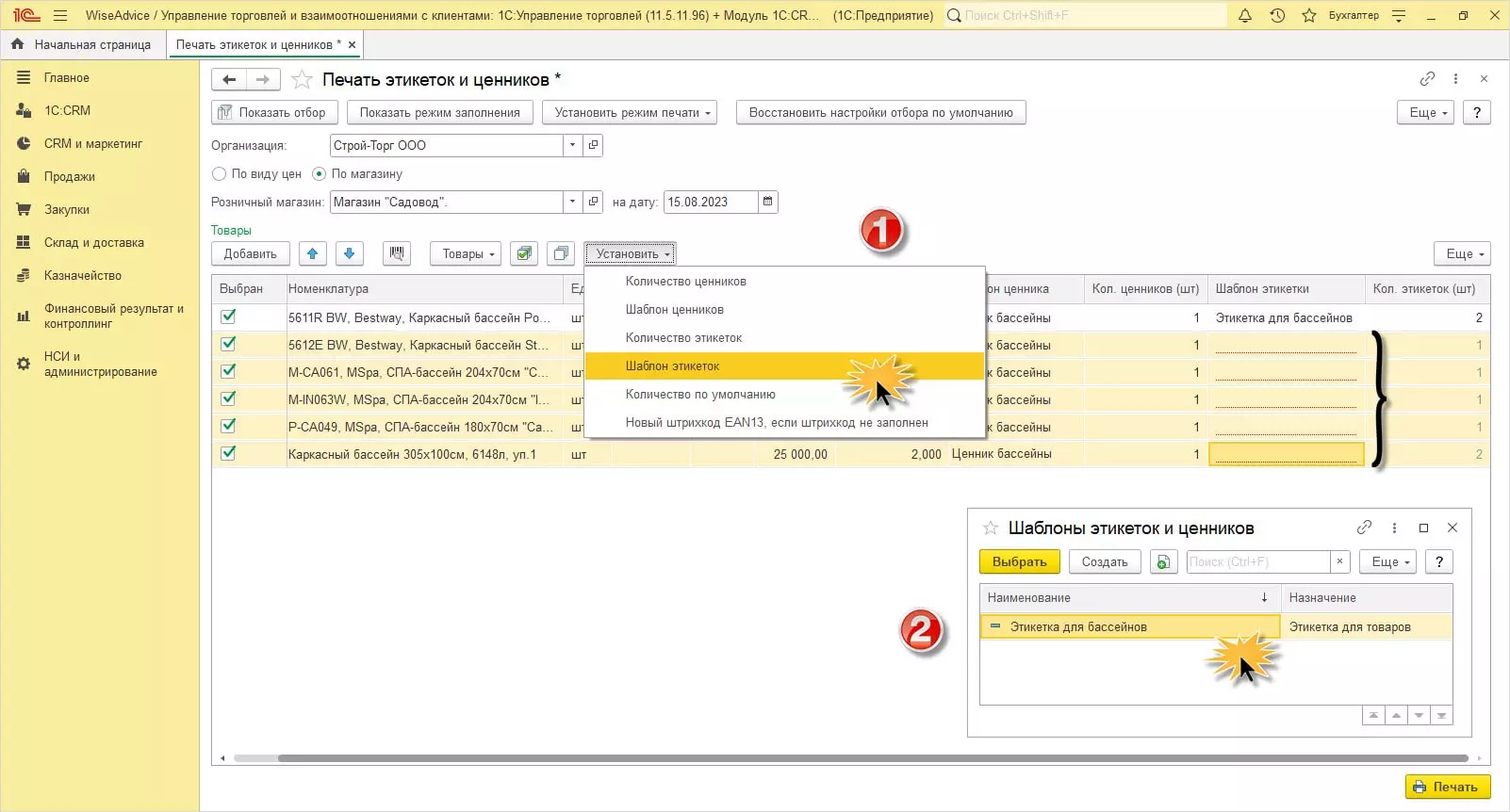This screenshot has height=812, width=1510.
Task: Toggle checkbox for Каркасный бассейн 305x100см row
Action: pyautogui.click(x=228, y=454)
